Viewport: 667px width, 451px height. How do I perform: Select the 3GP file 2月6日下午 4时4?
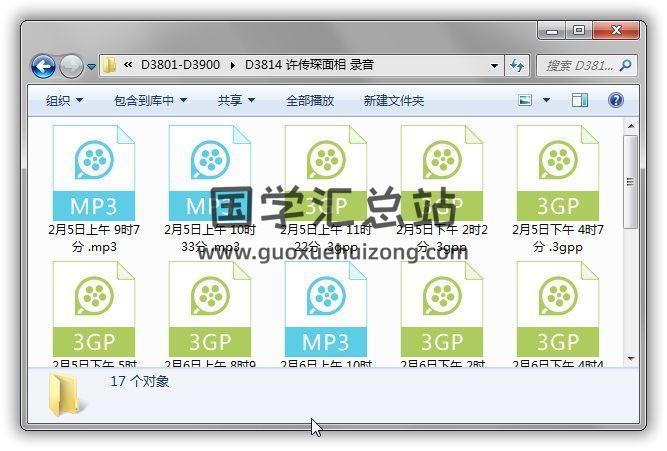[x=558, y=314]
